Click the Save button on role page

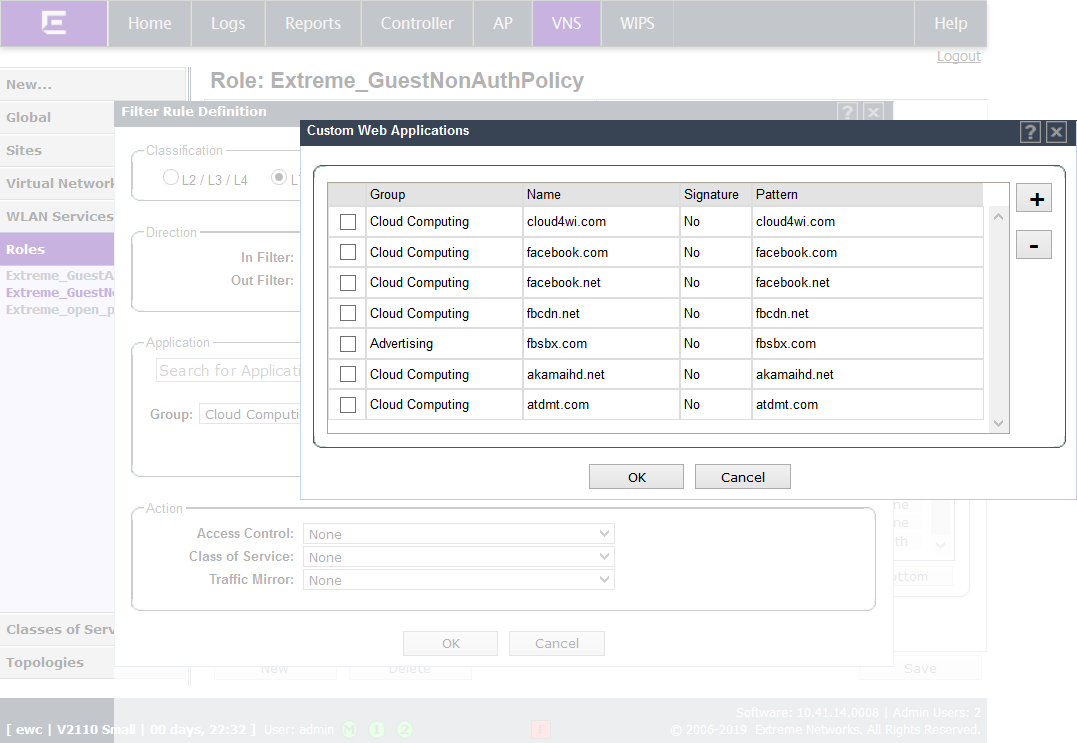tap(920, 668)
